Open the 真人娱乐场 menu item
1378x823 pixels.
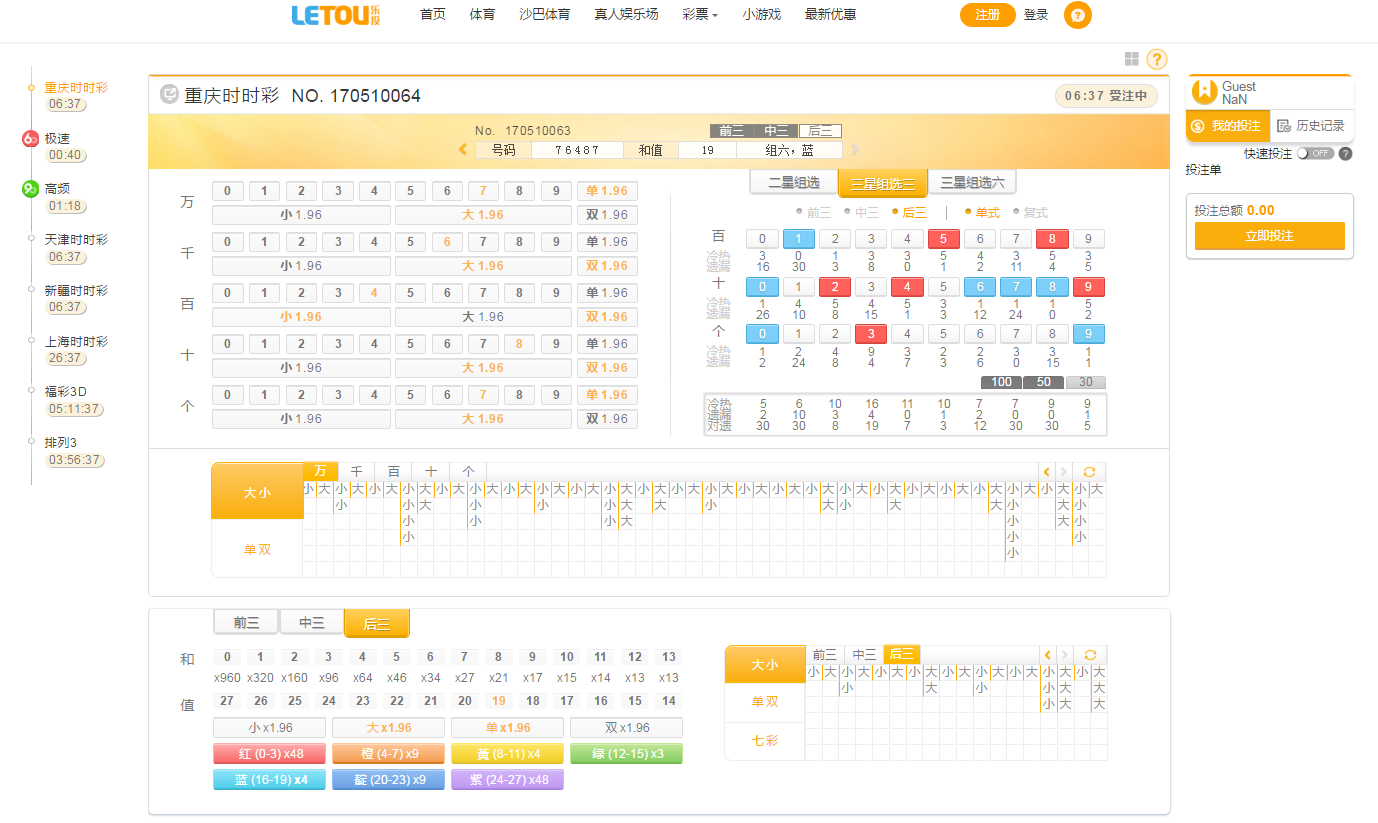[626, 15]
